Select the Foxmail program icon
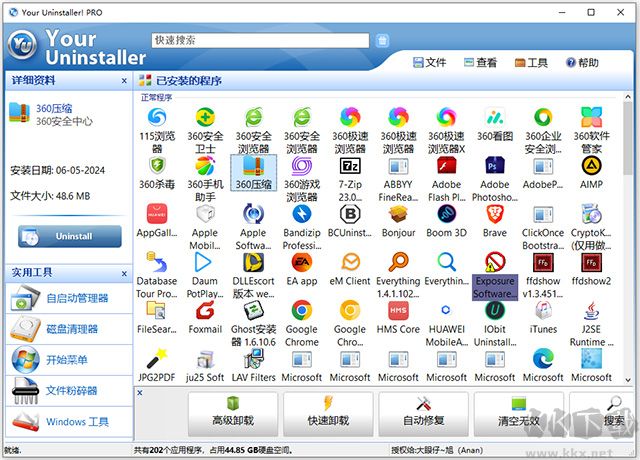Image resolution: width=640 pixels, height=460 pixels. click(205, 310)
